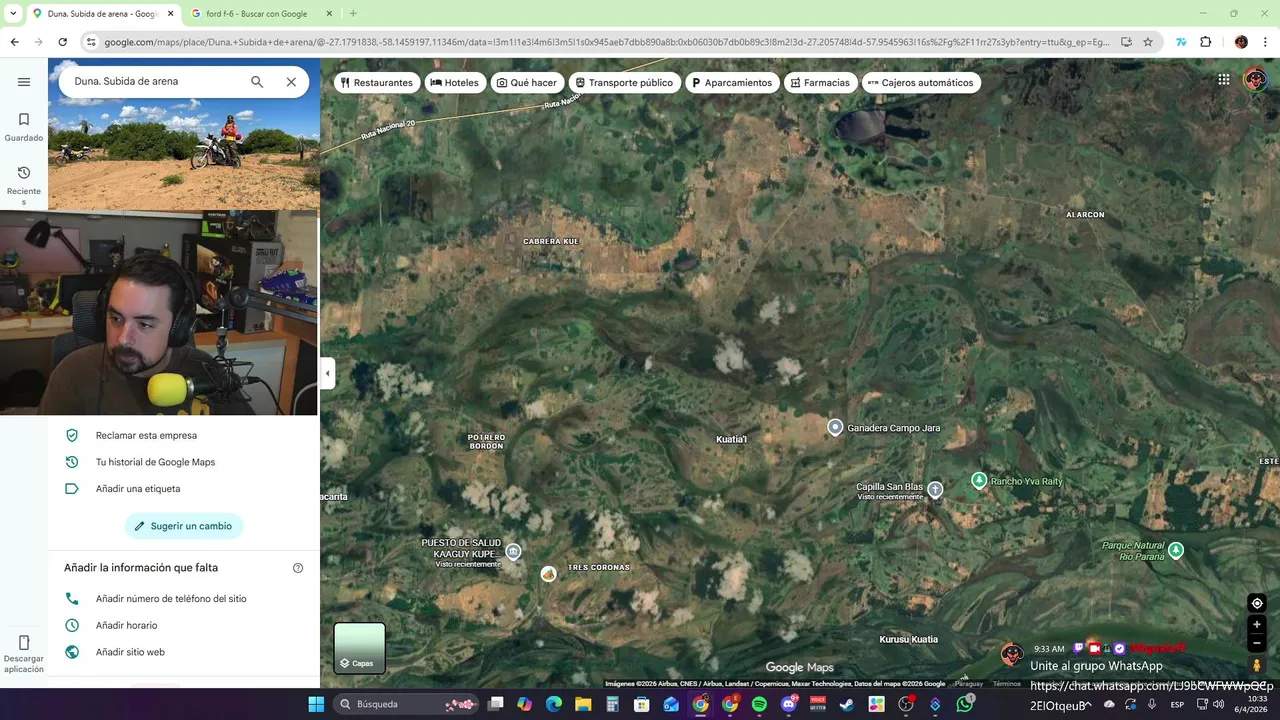
Task: Click Reclamar esta empresa
Action: click(x=146, y=435)
